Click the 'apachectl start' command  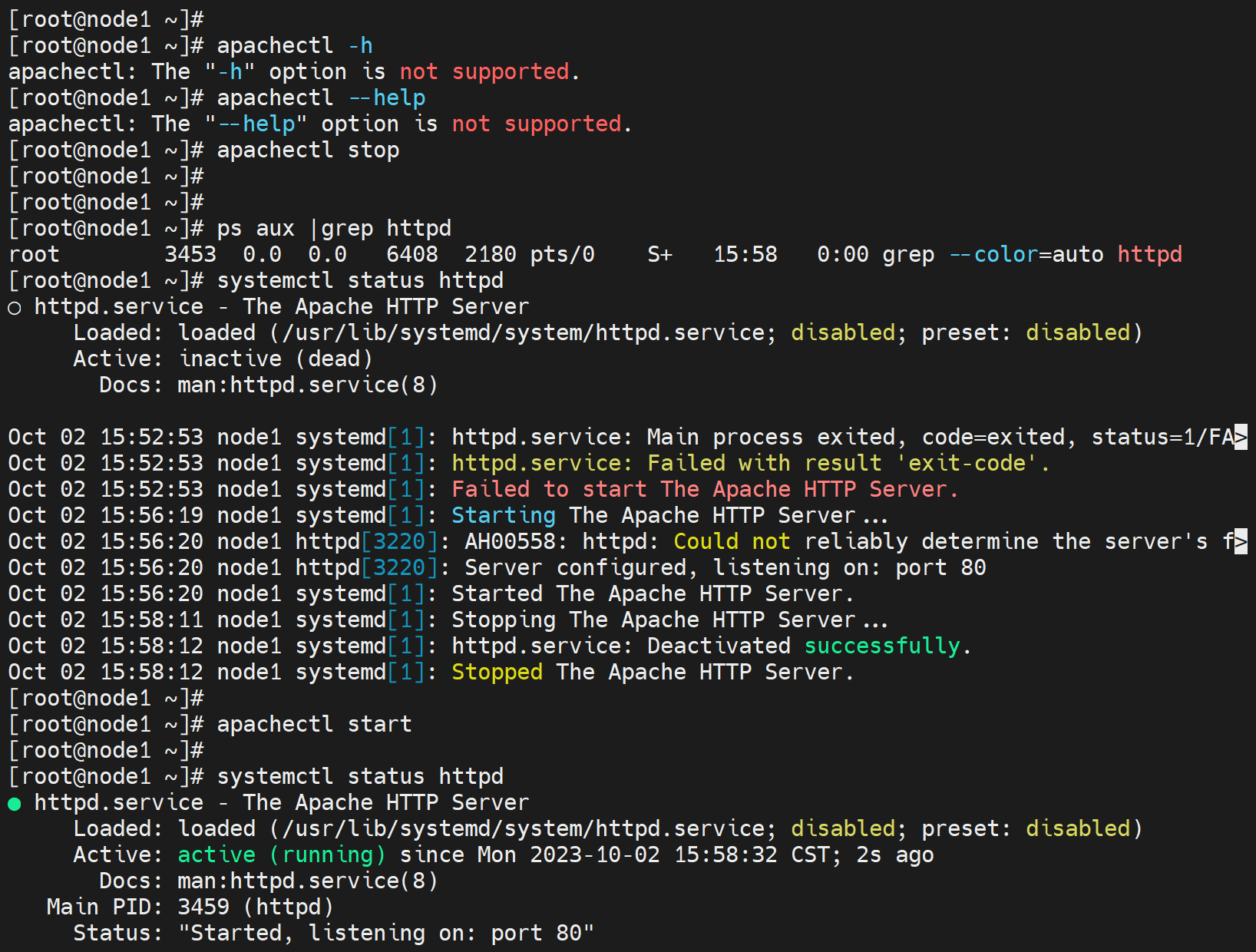[x=314, y=725]
